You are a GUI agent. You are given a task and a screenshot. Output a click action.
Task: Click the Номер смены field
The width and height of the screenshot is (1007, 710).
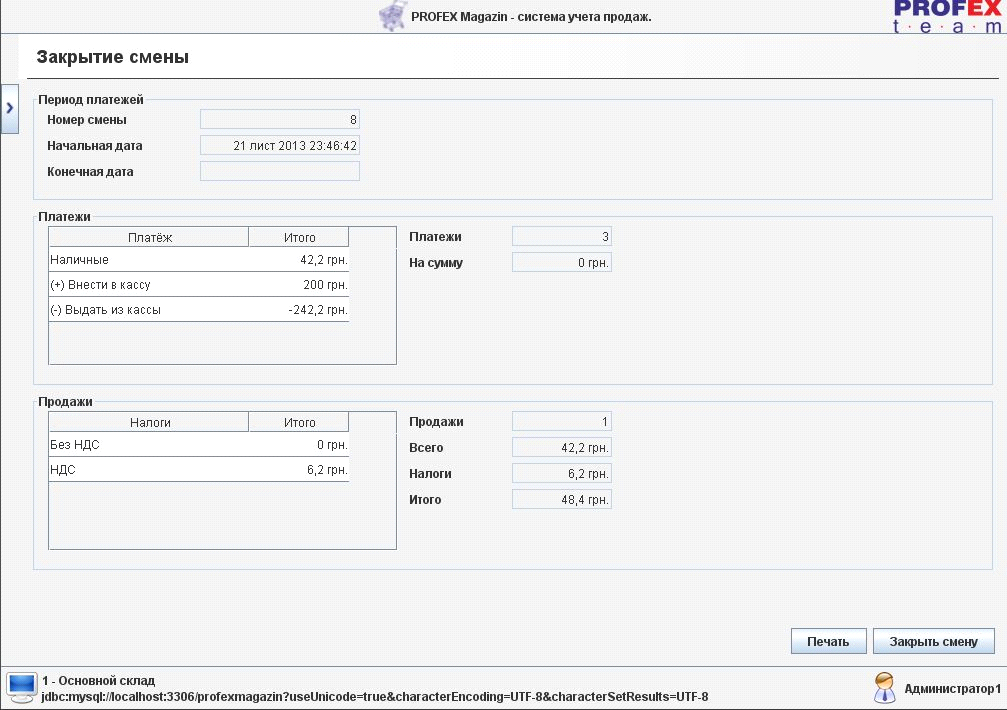[280, 119]
